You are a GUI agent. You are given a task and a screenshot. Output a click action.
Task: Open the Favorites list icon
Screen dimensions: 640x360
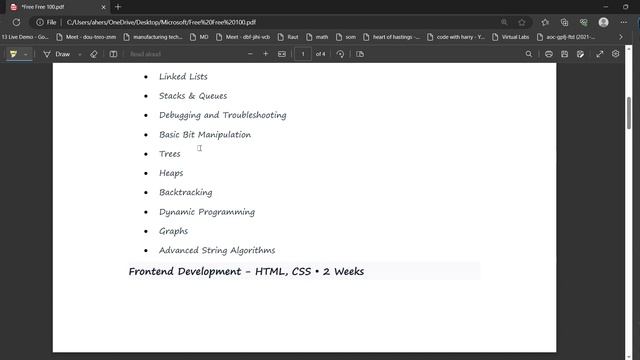[545, 22]
